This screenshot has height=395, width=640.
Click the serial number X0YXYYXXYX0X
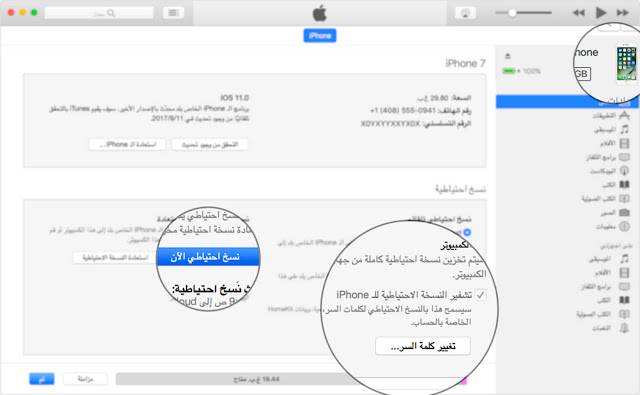click(x=390, y=124)
